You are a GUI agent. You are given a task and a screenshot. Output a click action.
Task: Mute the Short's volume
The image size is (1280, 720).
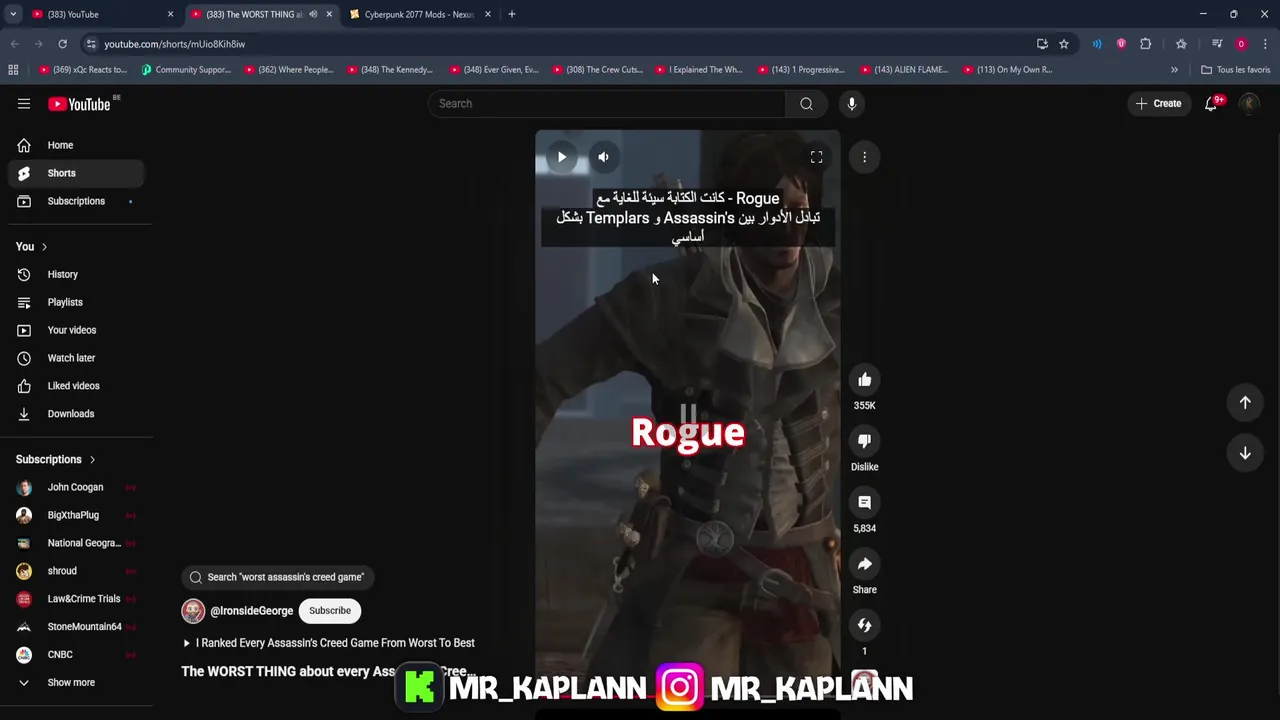[603, 157]
